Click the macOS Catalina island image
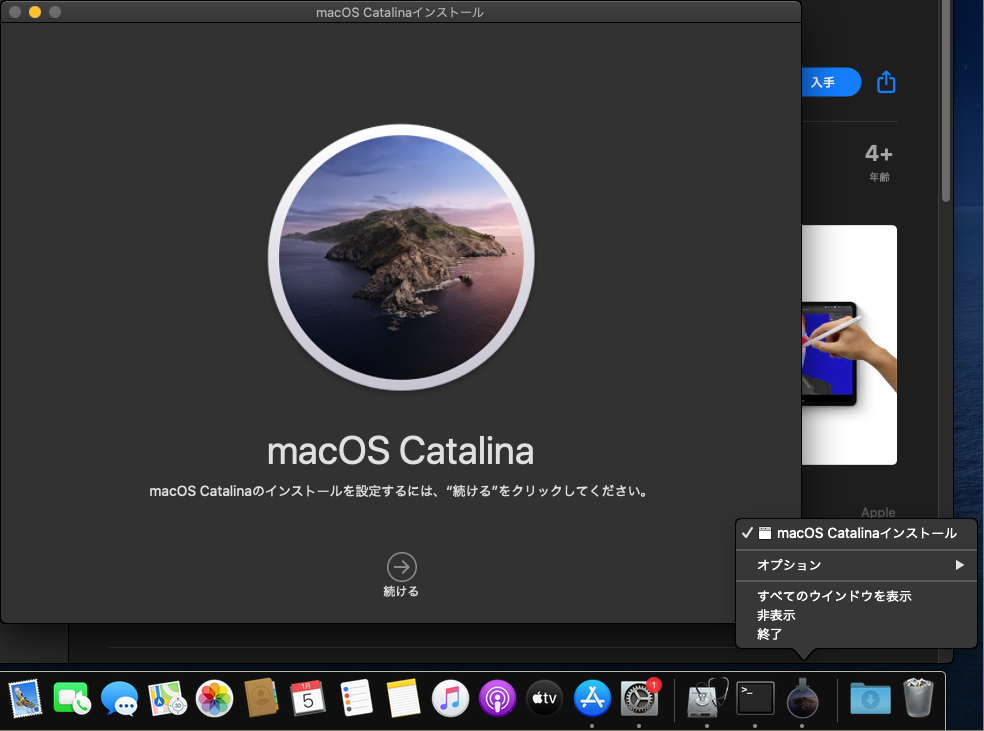The height and width of the screenshot is (731, 984). [402, 257]
